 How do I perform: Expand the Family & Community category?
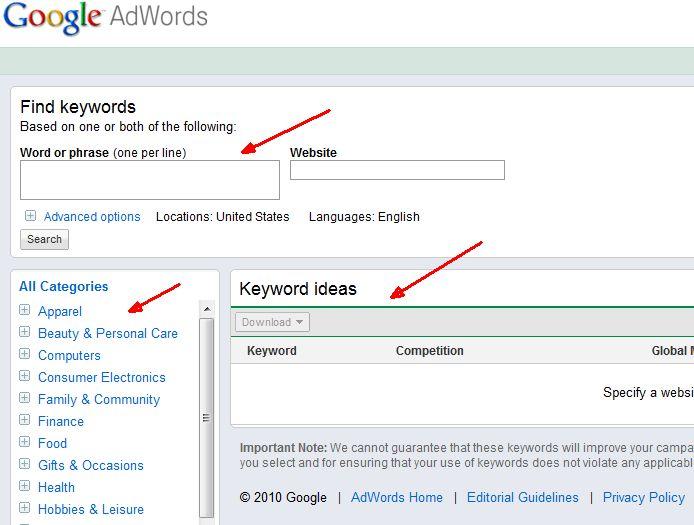(25, 398)
